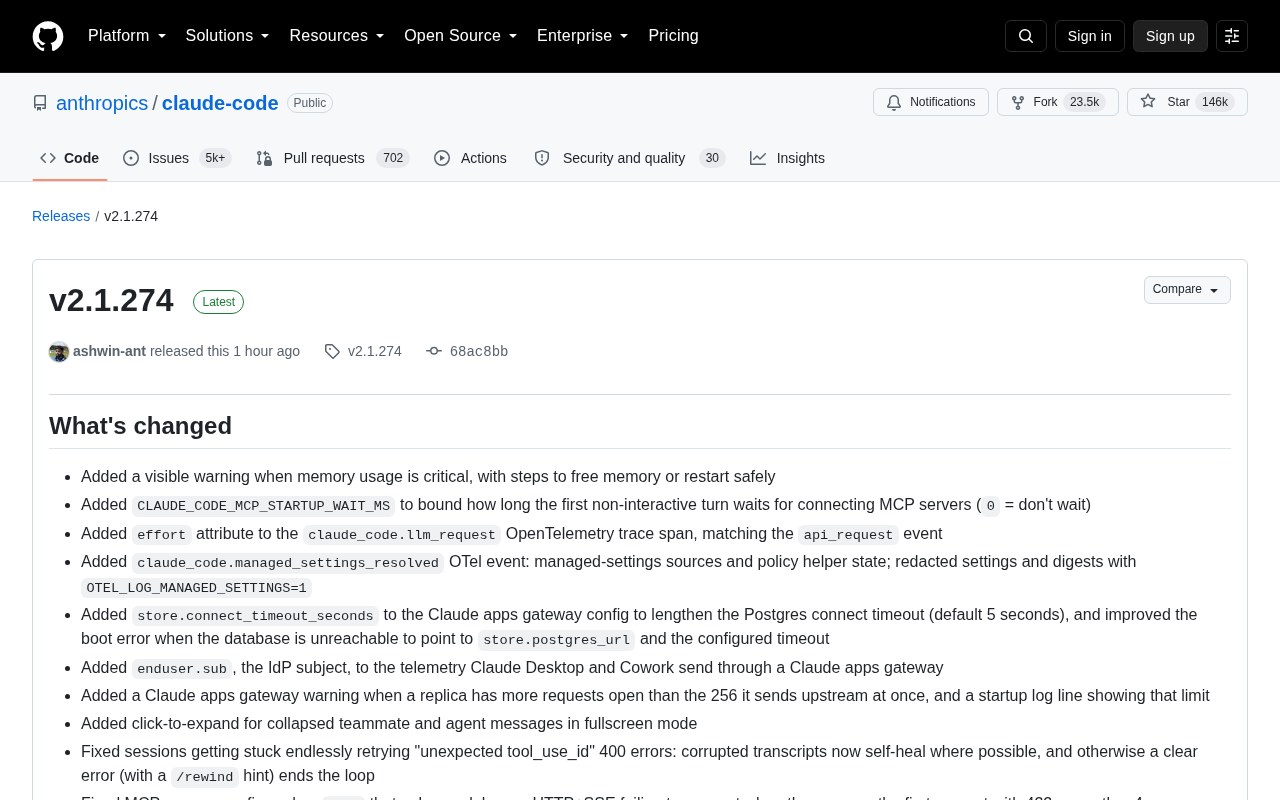Click the commit icon beside 68ac8bb
Screen dimensions: 1280x800
coord(434,351)
